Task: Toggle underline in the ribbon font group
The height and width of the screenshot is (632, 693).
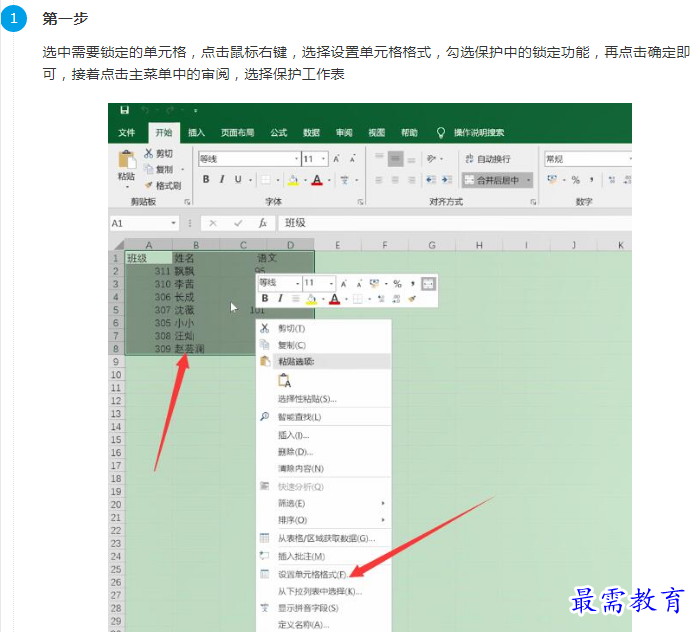Action: tap(238, 179)
